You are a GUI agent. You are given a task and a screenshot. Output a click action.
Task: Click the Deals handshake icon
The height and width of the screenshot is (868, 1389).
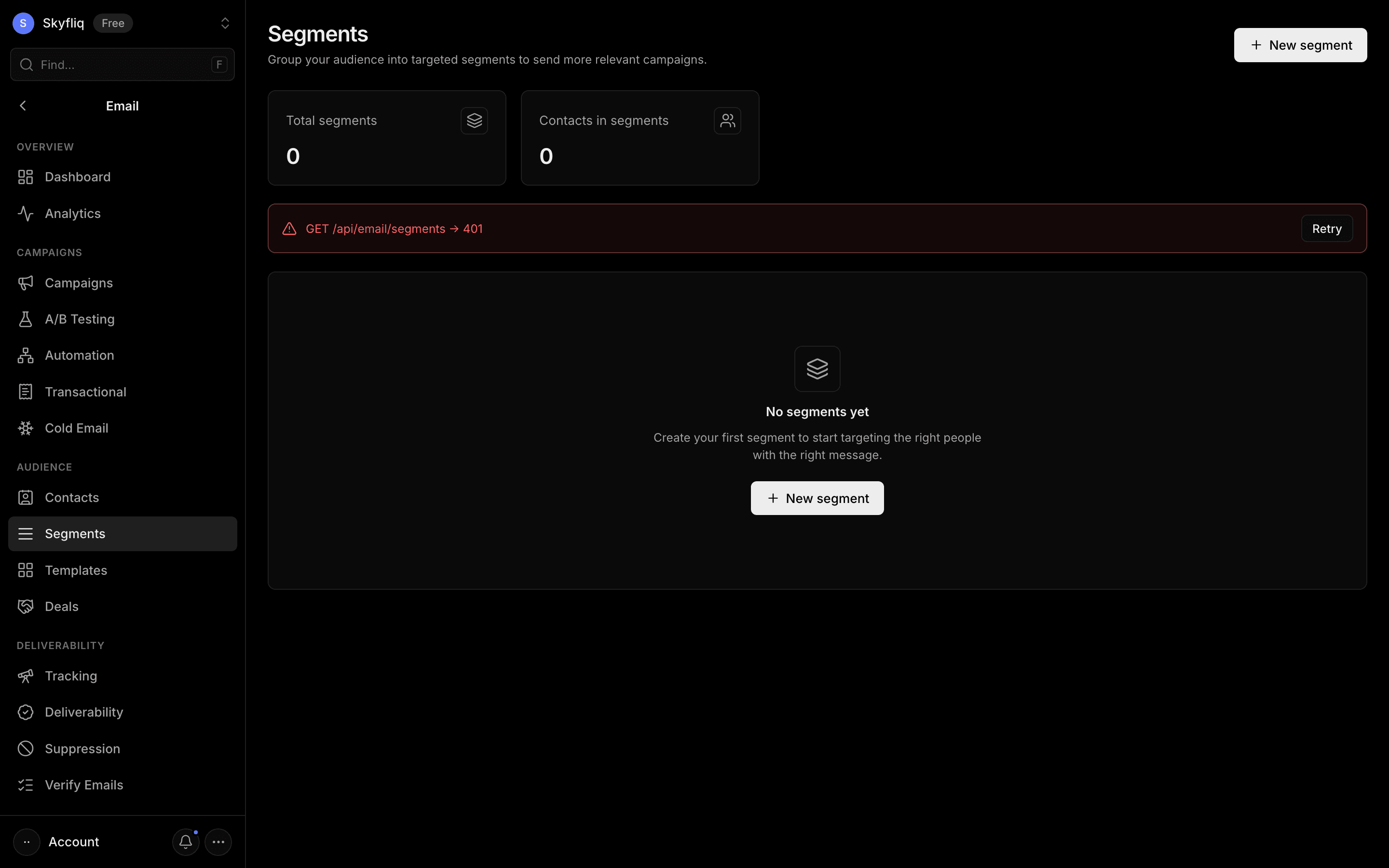(25, 606)
